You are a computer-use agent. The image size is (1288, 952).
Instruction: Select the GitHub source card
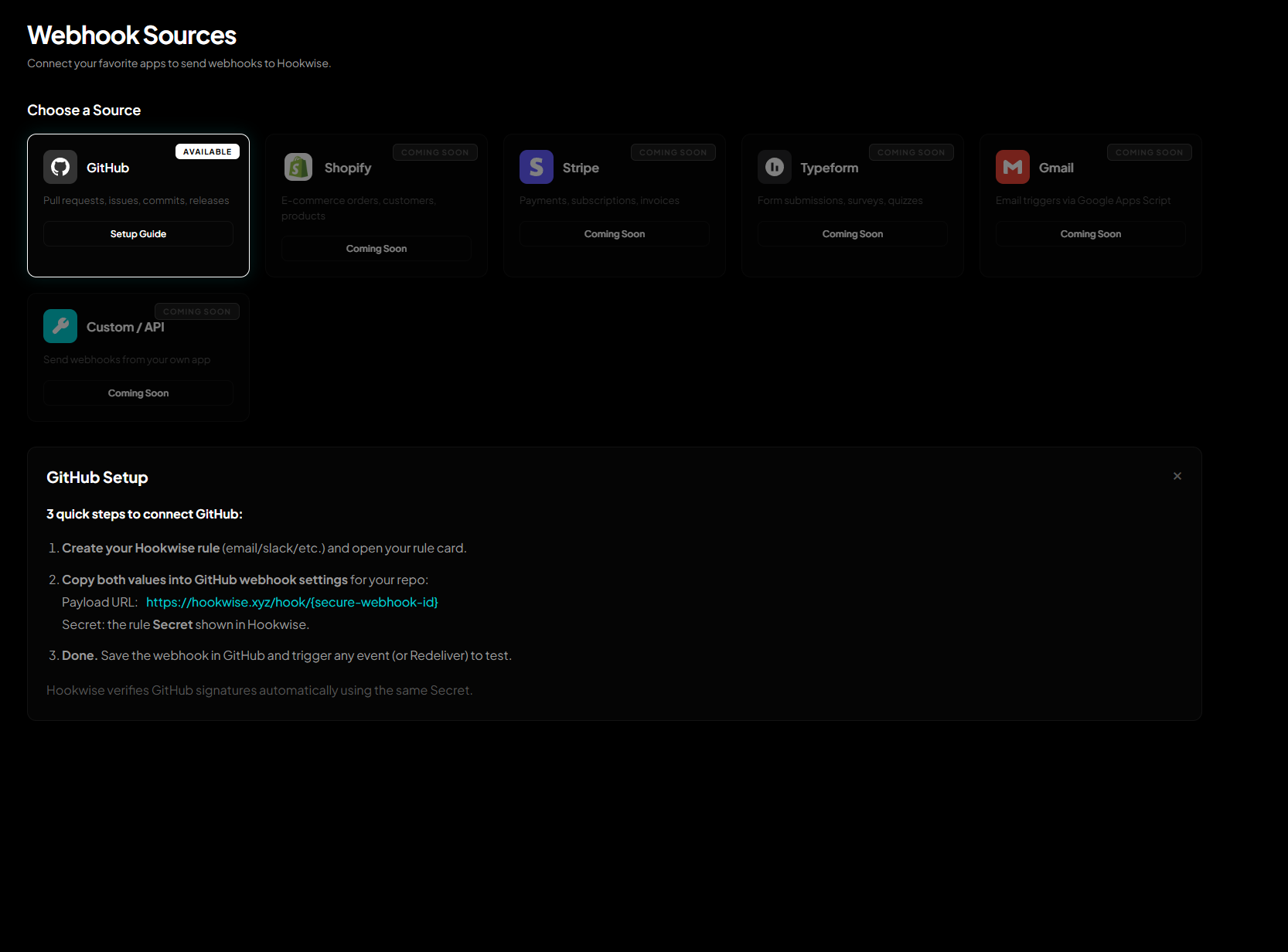(x=138, y=205)
